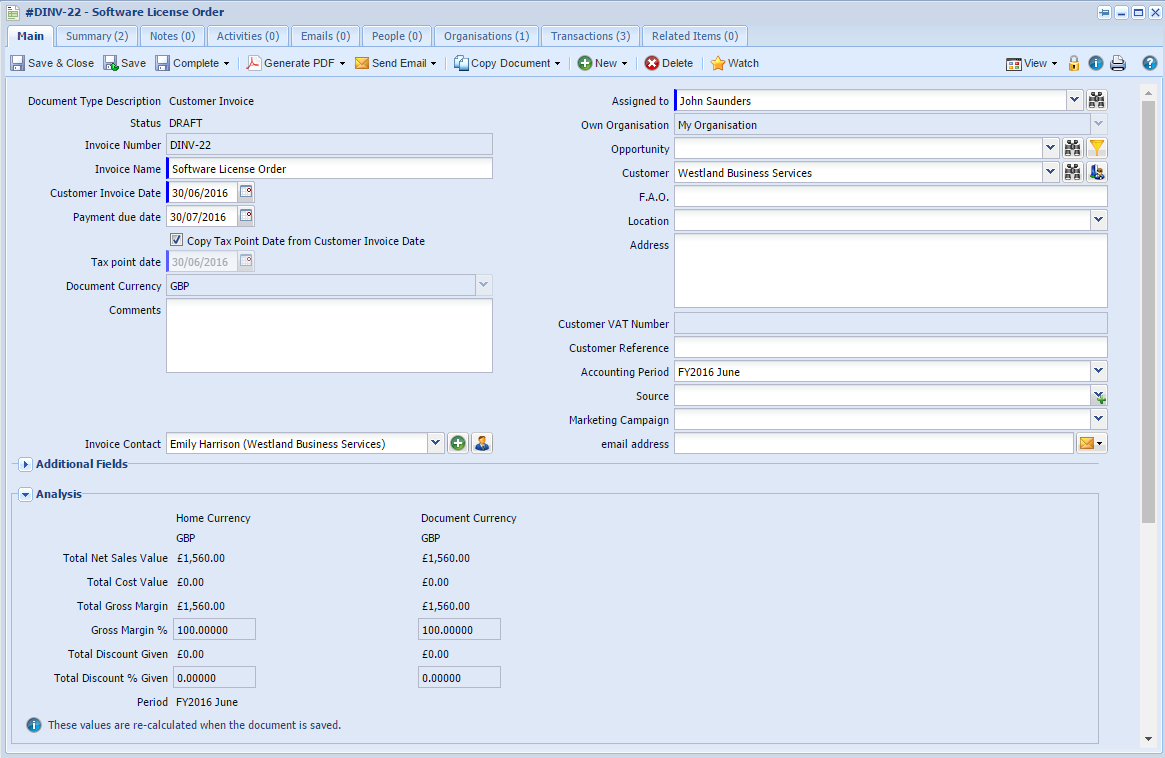Click the Save toolbar button
Viewport: 1165px width, 758px height.
125,63
